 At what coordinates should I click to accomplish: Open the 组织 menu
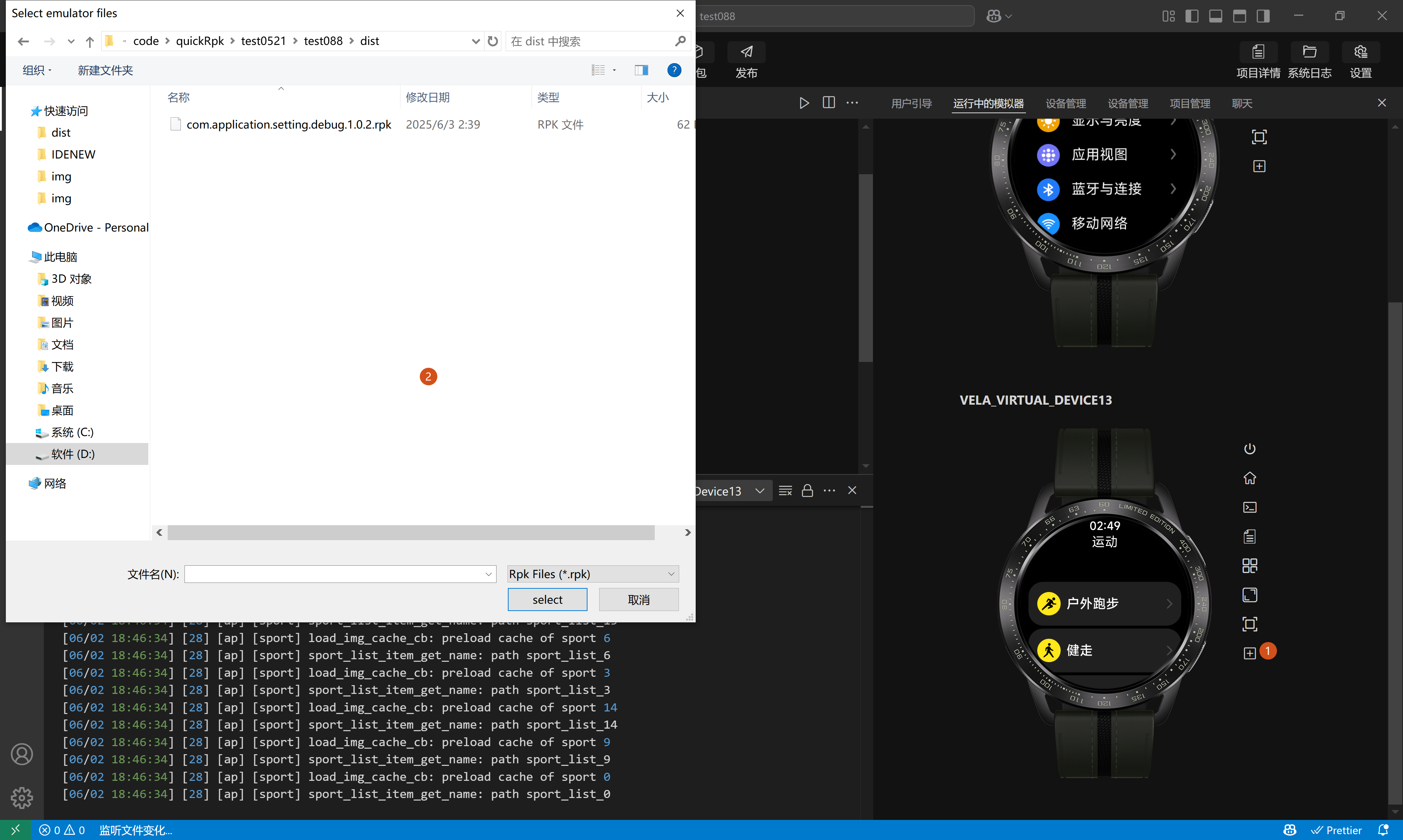(37, 70)
